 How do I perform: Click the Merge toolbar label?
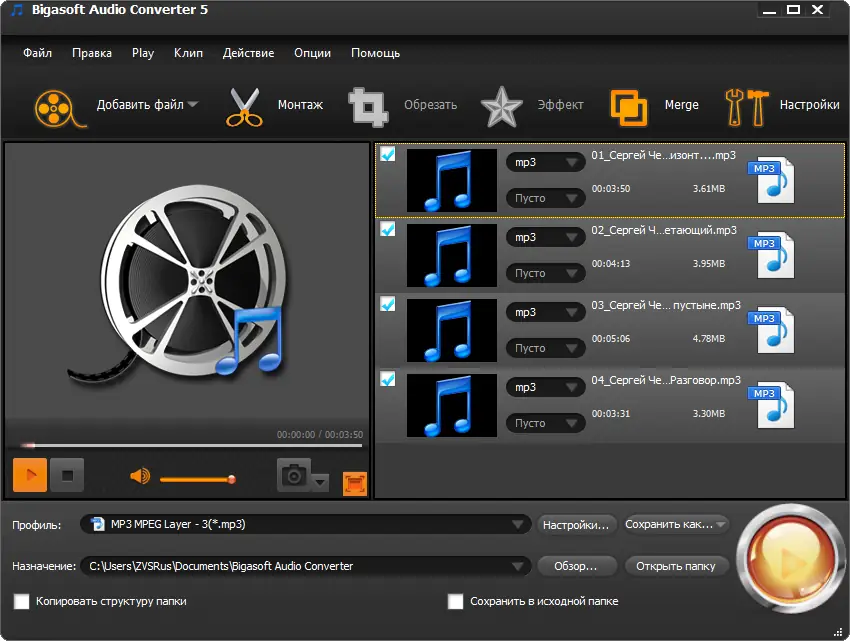681,105
